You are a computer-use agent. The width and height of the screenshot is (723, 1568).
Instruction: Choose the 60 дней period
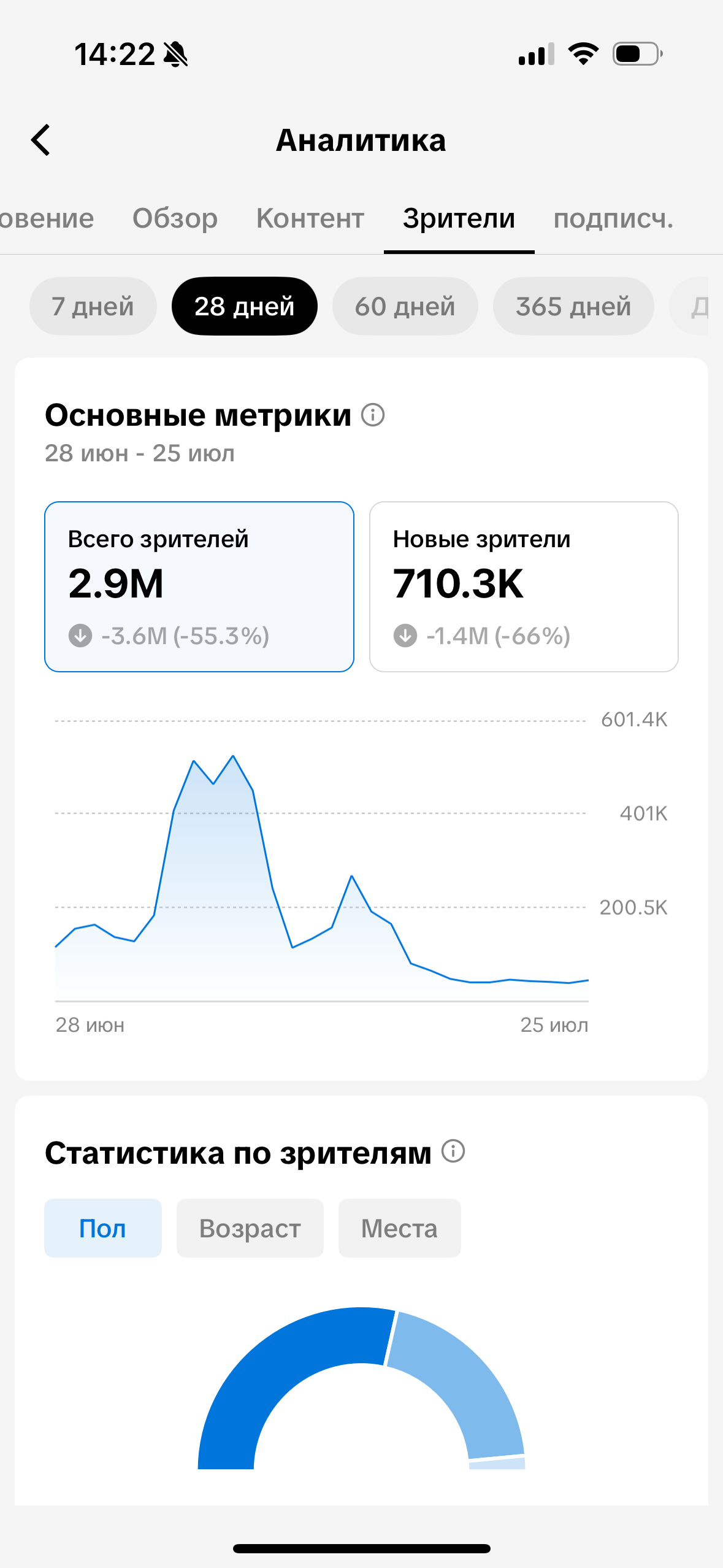[x=405, y=306]
